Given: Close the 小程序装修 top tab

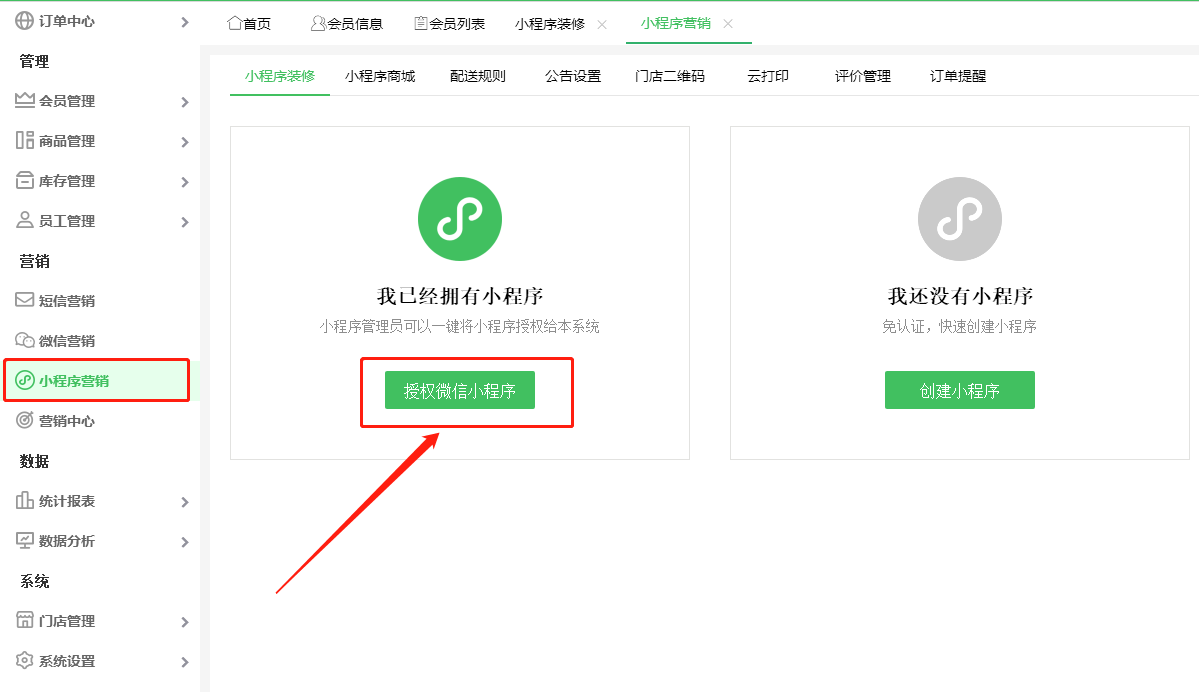Looking at the screenshot, I should (x=602, y=24).
